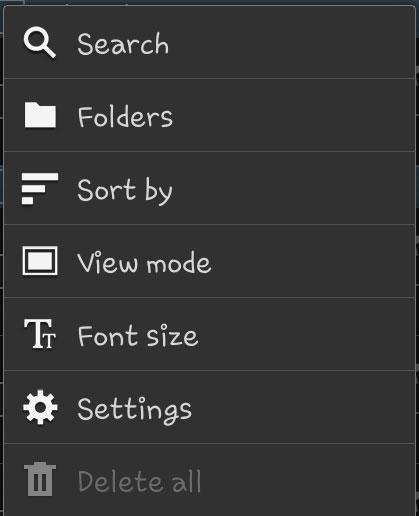
Task: Click the "Sort by" text label
Action: point(125,191)
